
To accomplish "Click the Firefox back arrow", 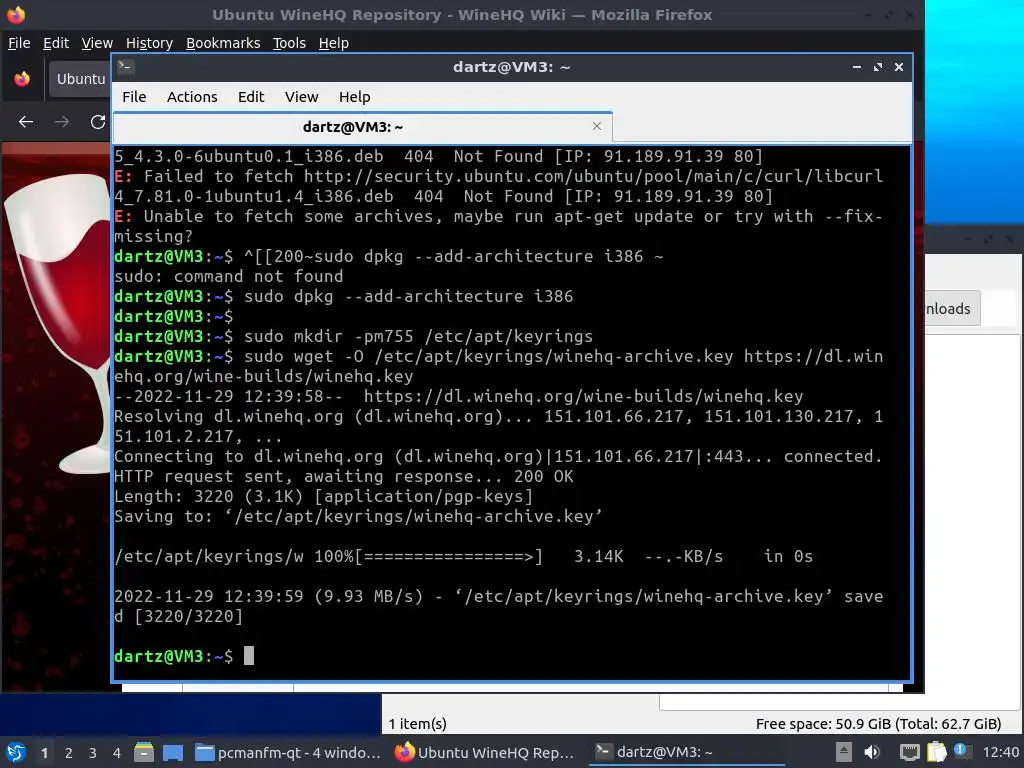I will point(26,121).
